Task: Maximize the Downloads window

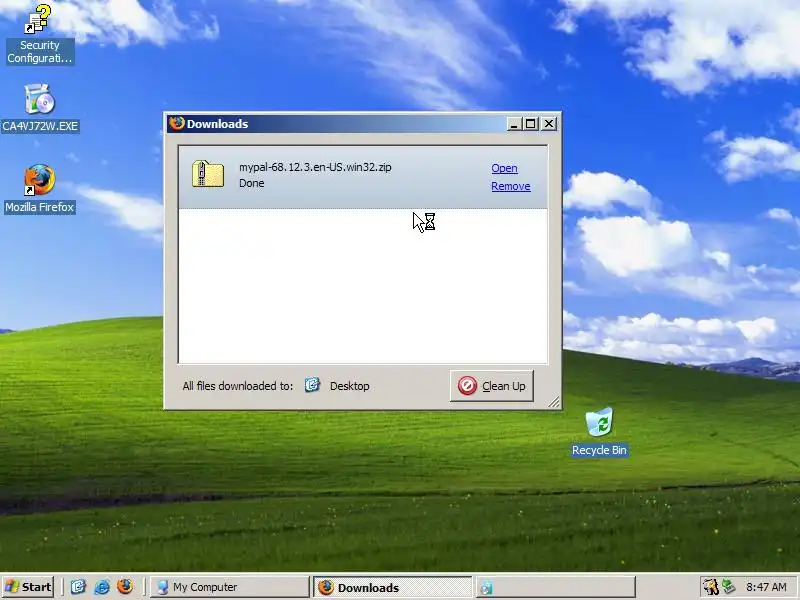Action: click(531, 124)
